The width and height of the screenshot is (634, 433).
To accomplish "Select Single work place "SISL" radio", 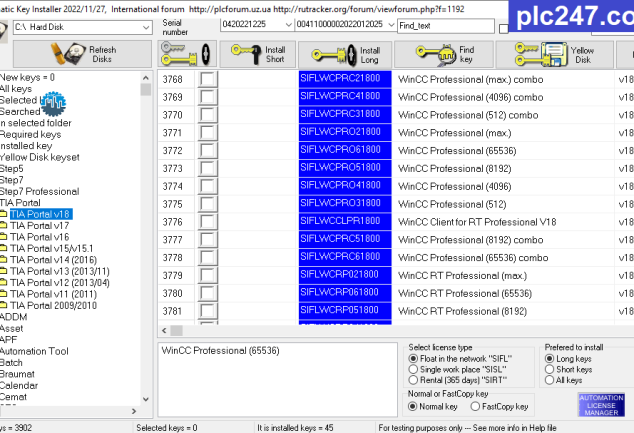I will [x=413, y=369].
